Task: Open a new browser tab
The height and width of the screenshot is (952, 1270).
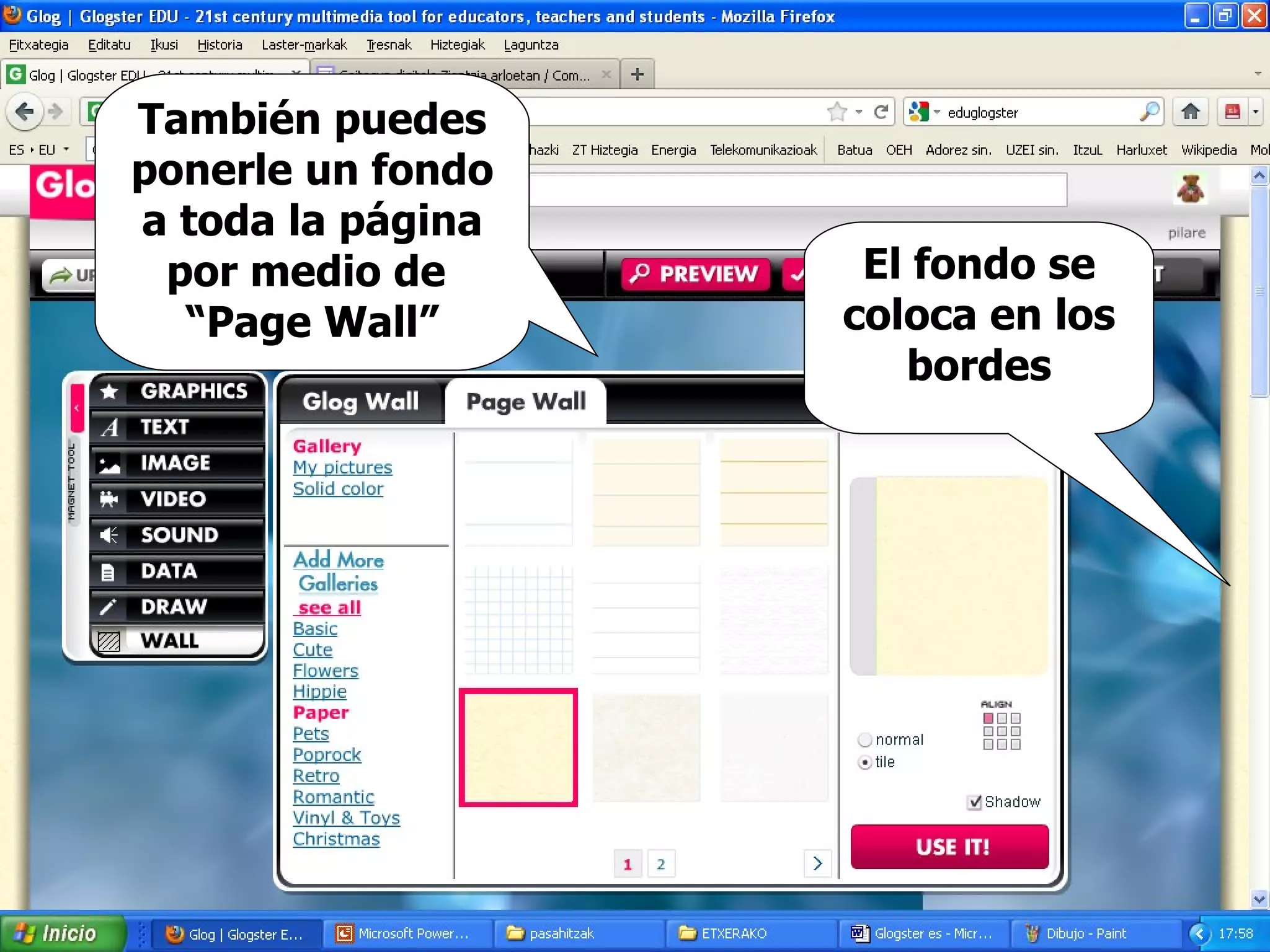Action: (x=637, y=74)
